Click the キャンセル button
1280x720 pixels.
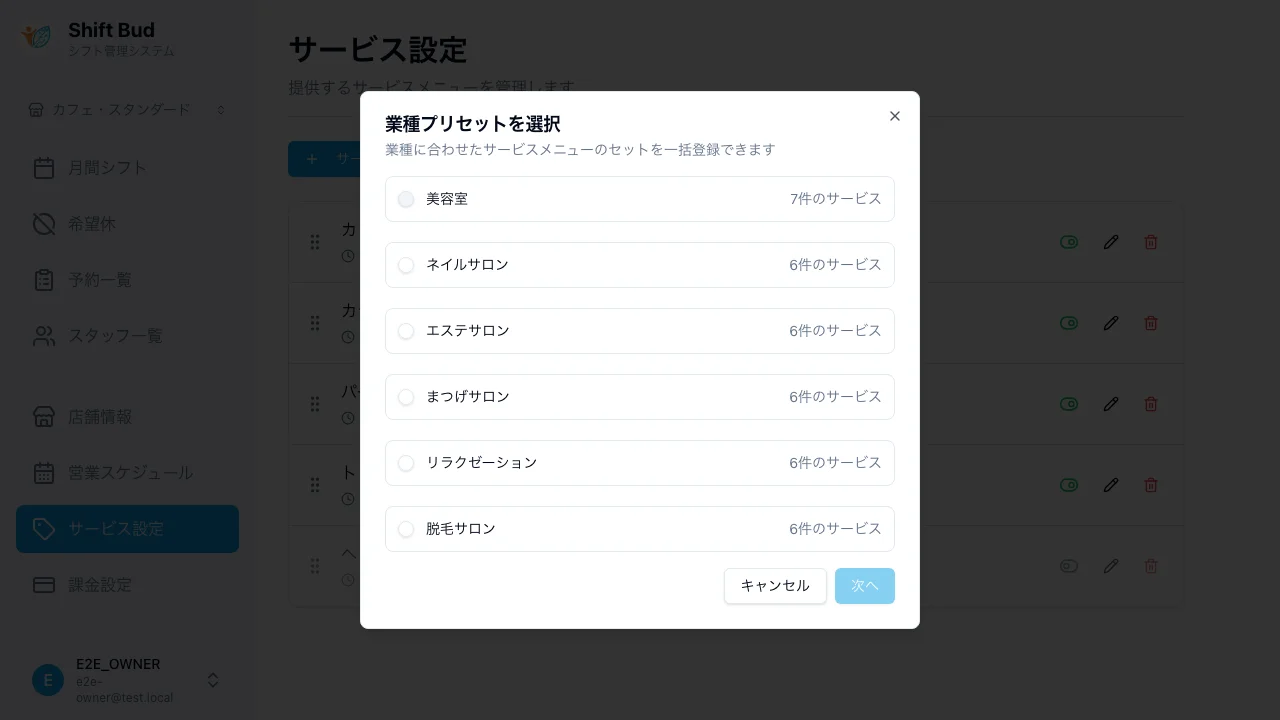click(x=775, y=586)
